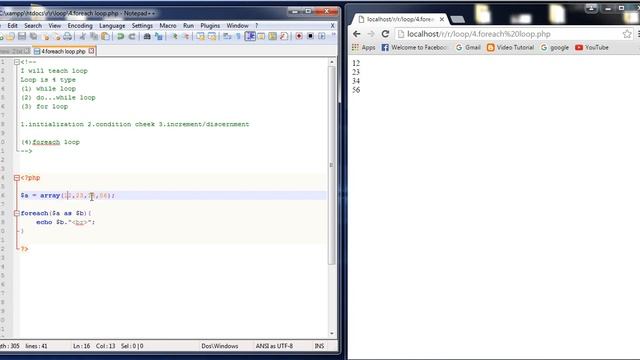The width and height of the screenshot is (640, 360).
Task: Click the Chrome Reload button
Action: [x=385, y=34]
